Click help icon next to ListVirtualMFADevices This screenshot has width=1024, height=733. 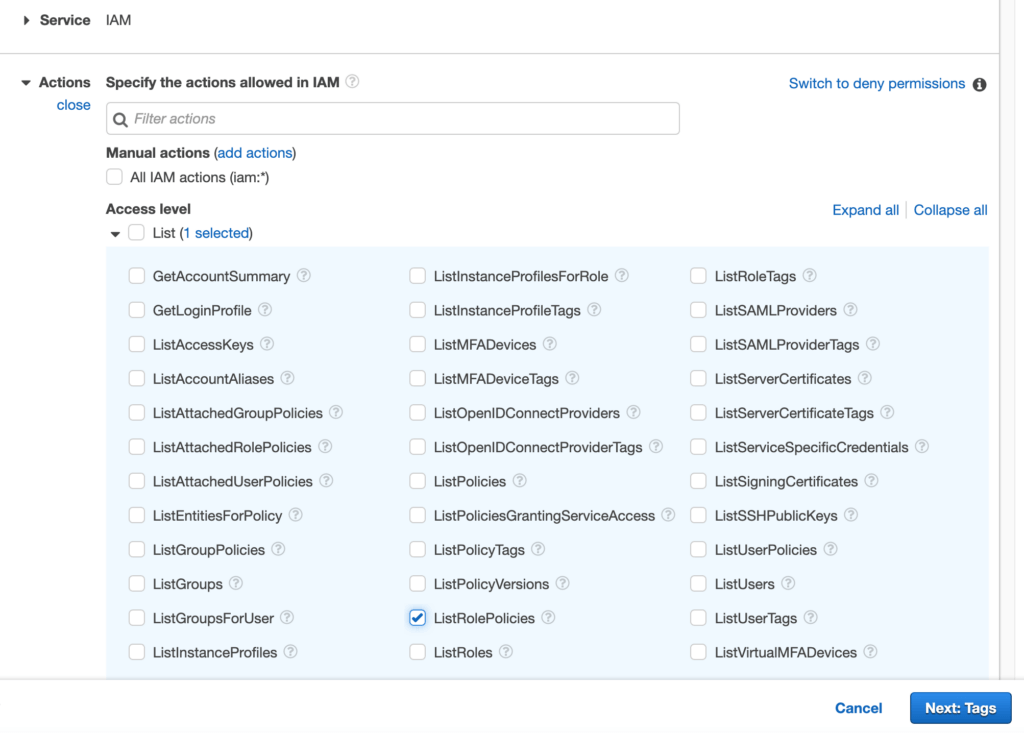[870, 652]
